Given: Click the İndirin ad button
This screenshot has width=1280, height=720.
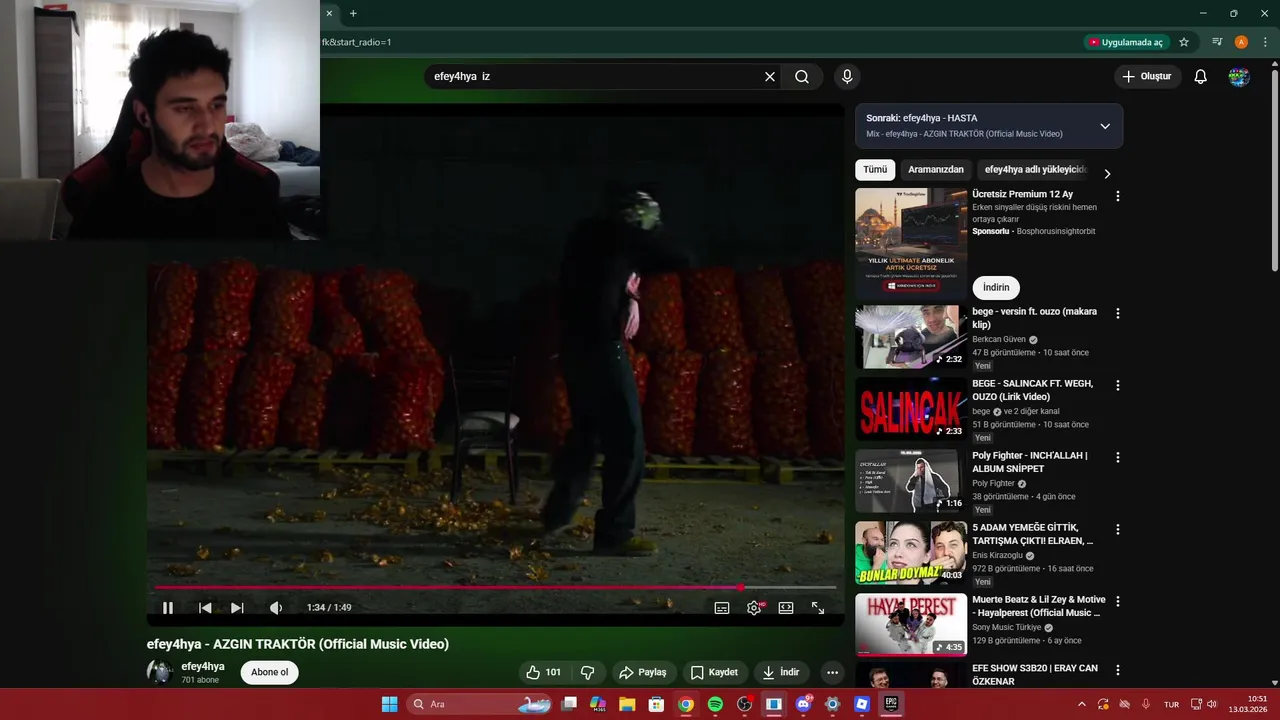Looking at the screenshot, I should (x=996, y=288).
